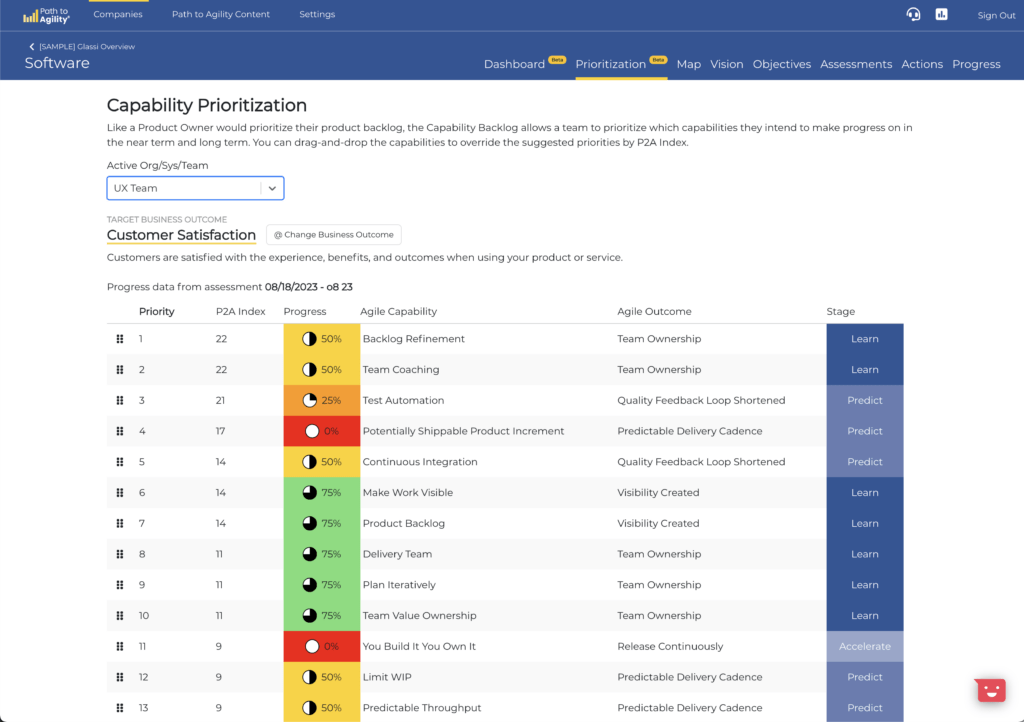Switch to the Map tab
This screenshot has width=1024, height=722.
pos(688,64)
